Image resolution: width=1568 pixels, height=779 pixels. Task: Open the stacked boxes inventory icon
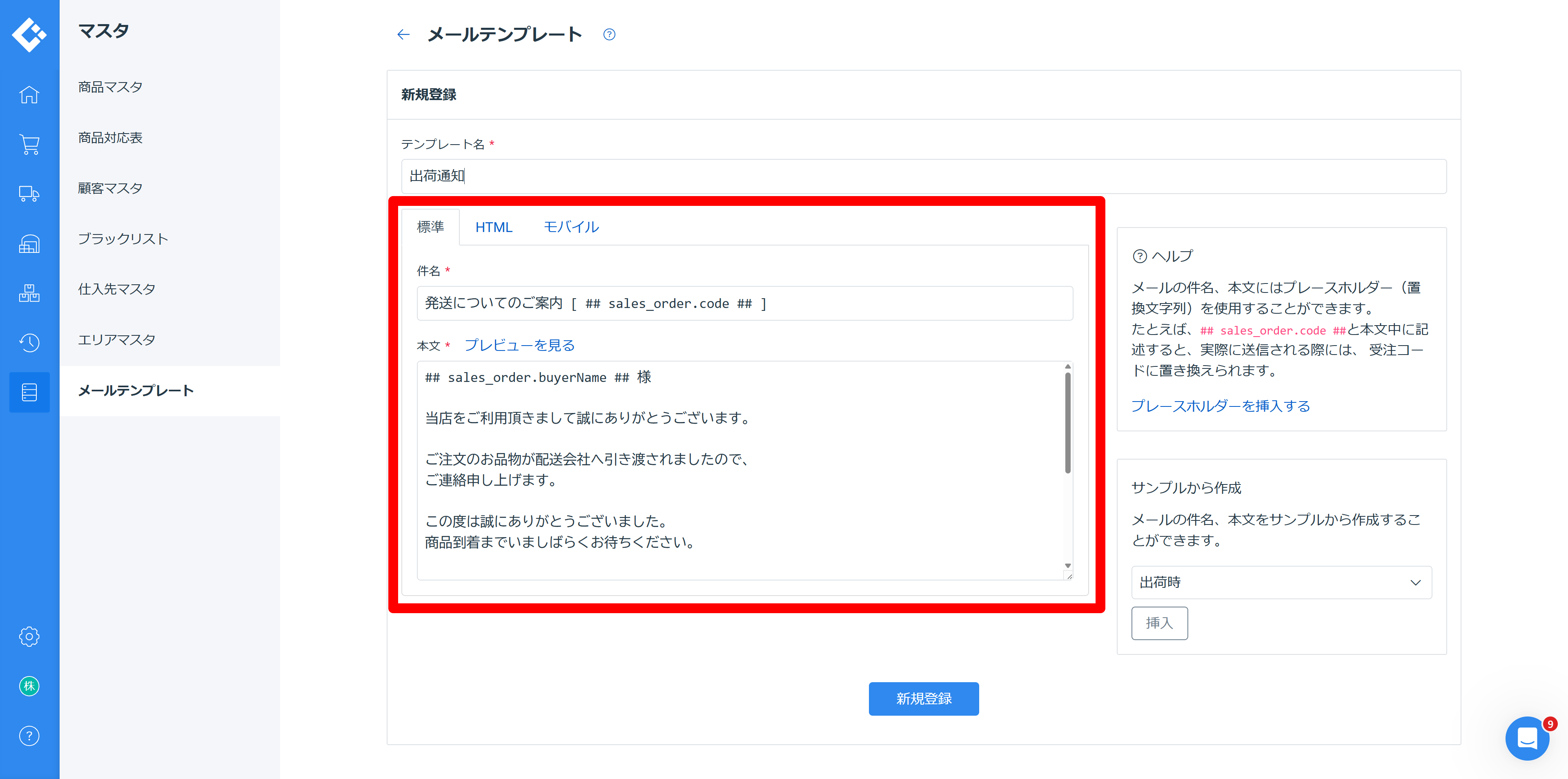coord(29,294)
